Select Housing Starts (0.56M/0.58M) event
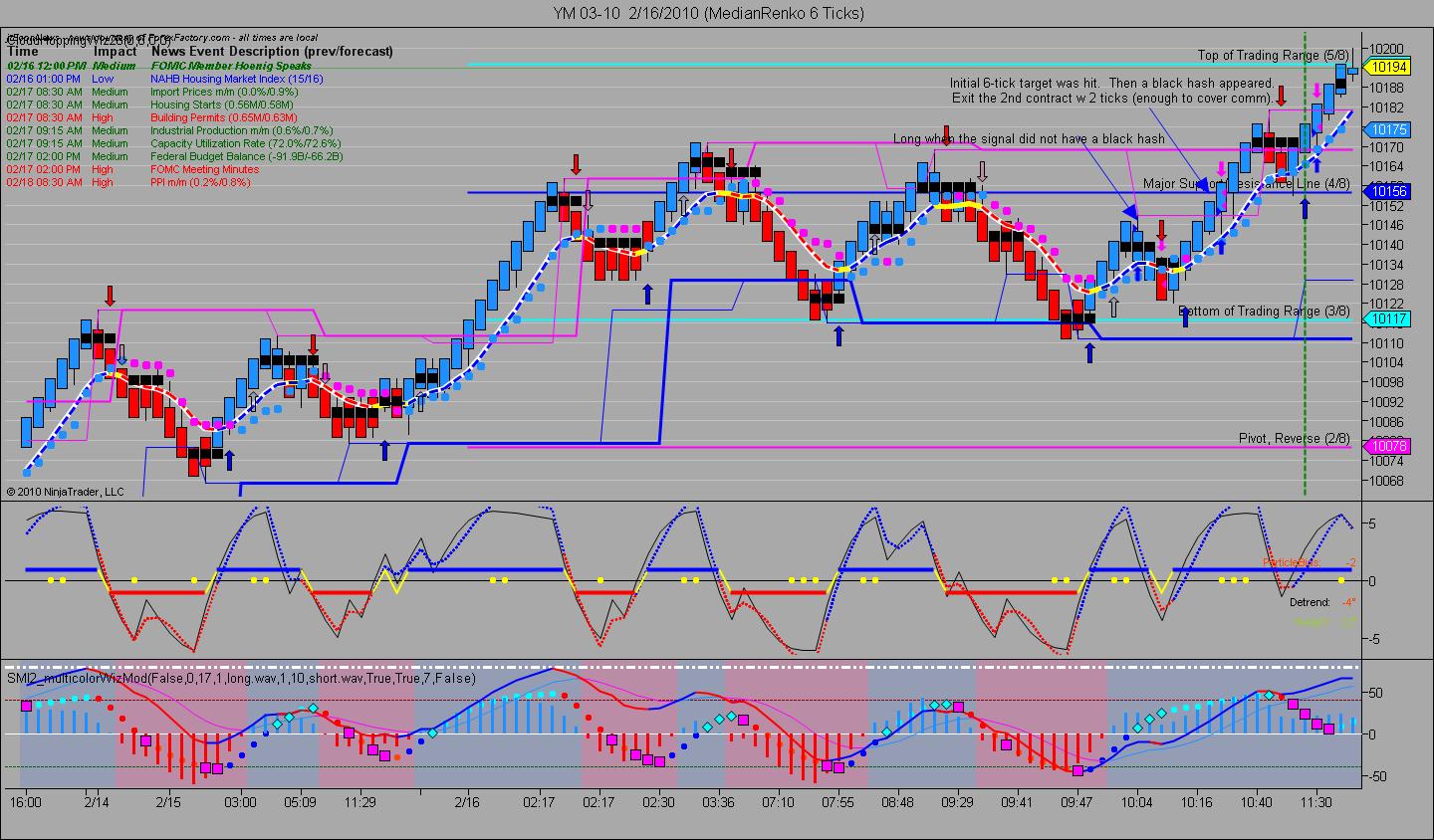 (221, 105)
